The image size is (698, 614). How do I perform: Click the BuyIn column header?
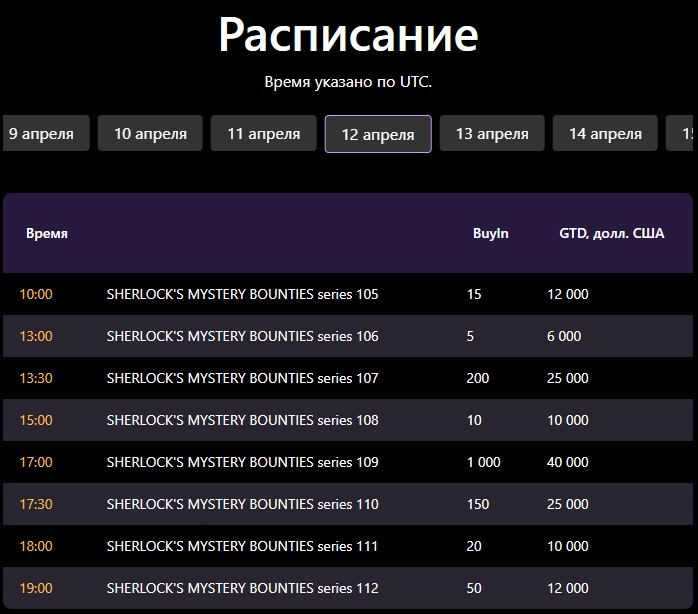pyautogui.click(x=490, y=233)
